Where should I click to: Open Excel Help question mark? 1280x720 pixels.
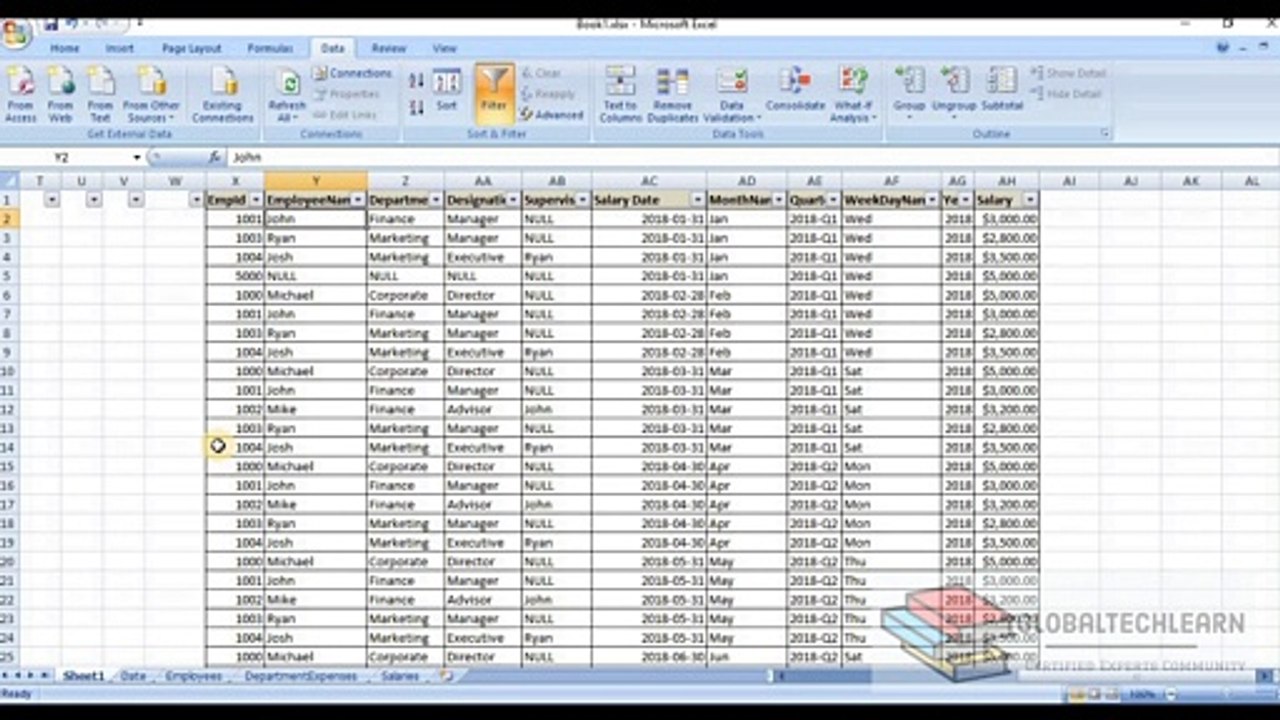coord(1222,47)
